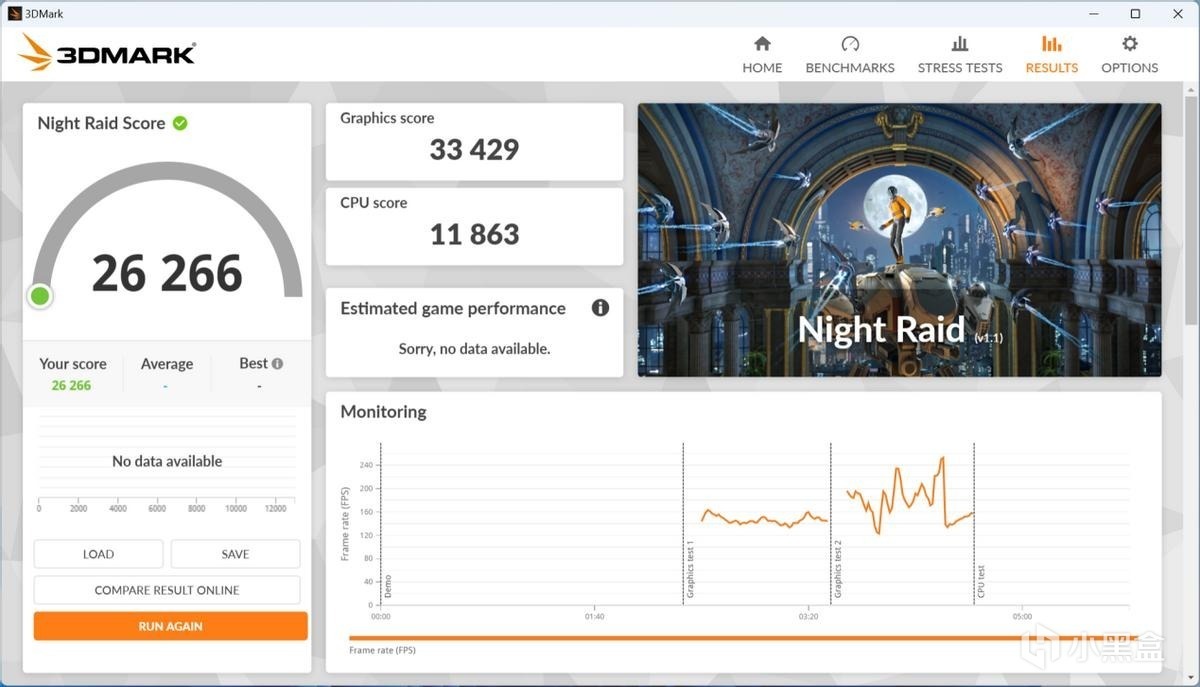Viewport: 1200px width, 687px height.
Task: Click the results chart icon
Action: [1052, 44]
